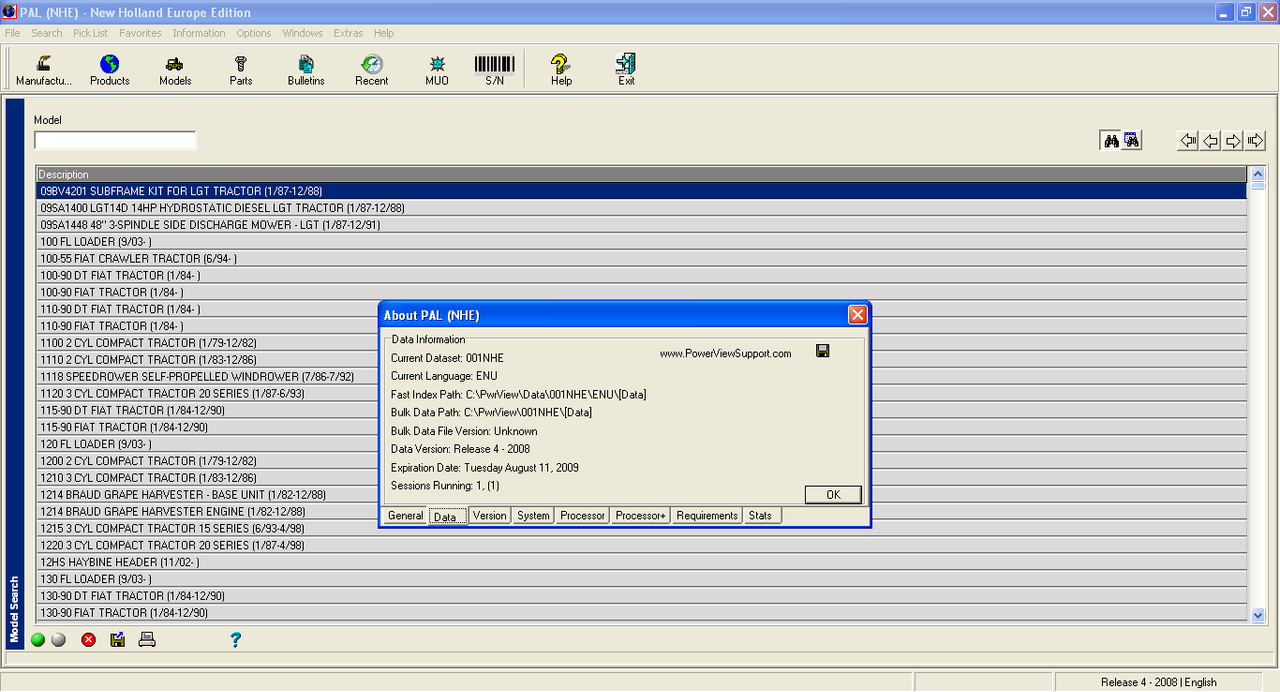Click the green circle icon at bottom

click(38, 640)
